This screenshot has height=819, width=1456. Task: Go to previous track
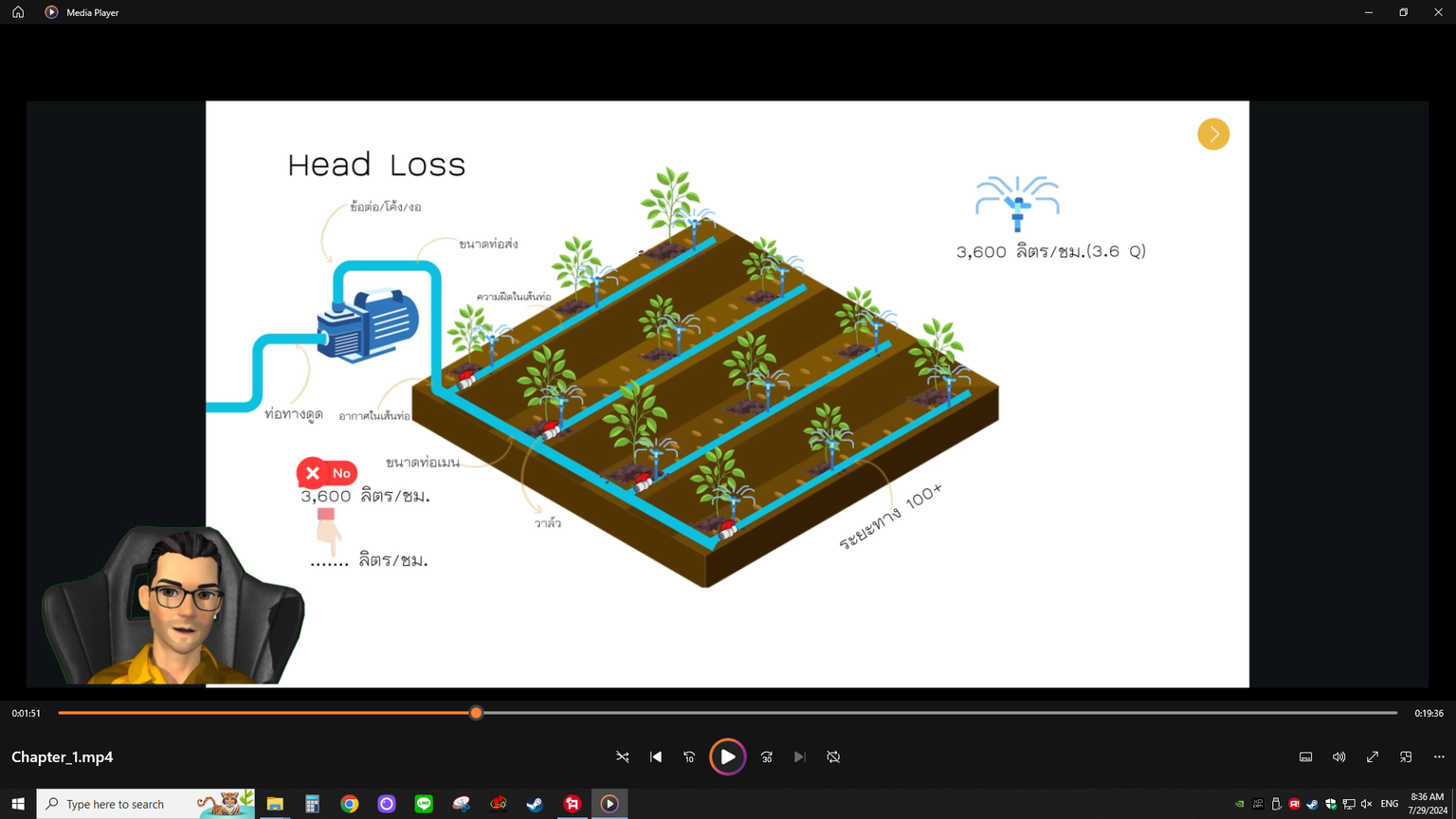tap(656, 757)
